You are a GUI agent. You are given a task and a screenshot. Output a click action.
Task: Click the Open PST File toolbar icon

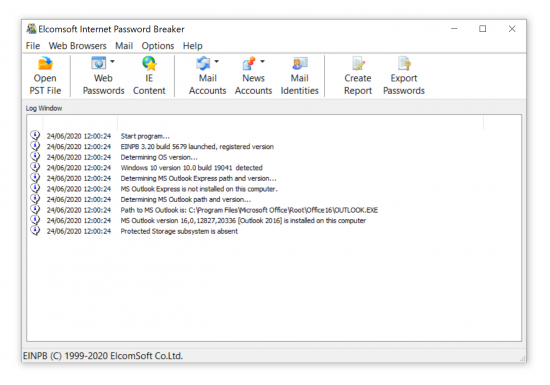coord(45,63)
